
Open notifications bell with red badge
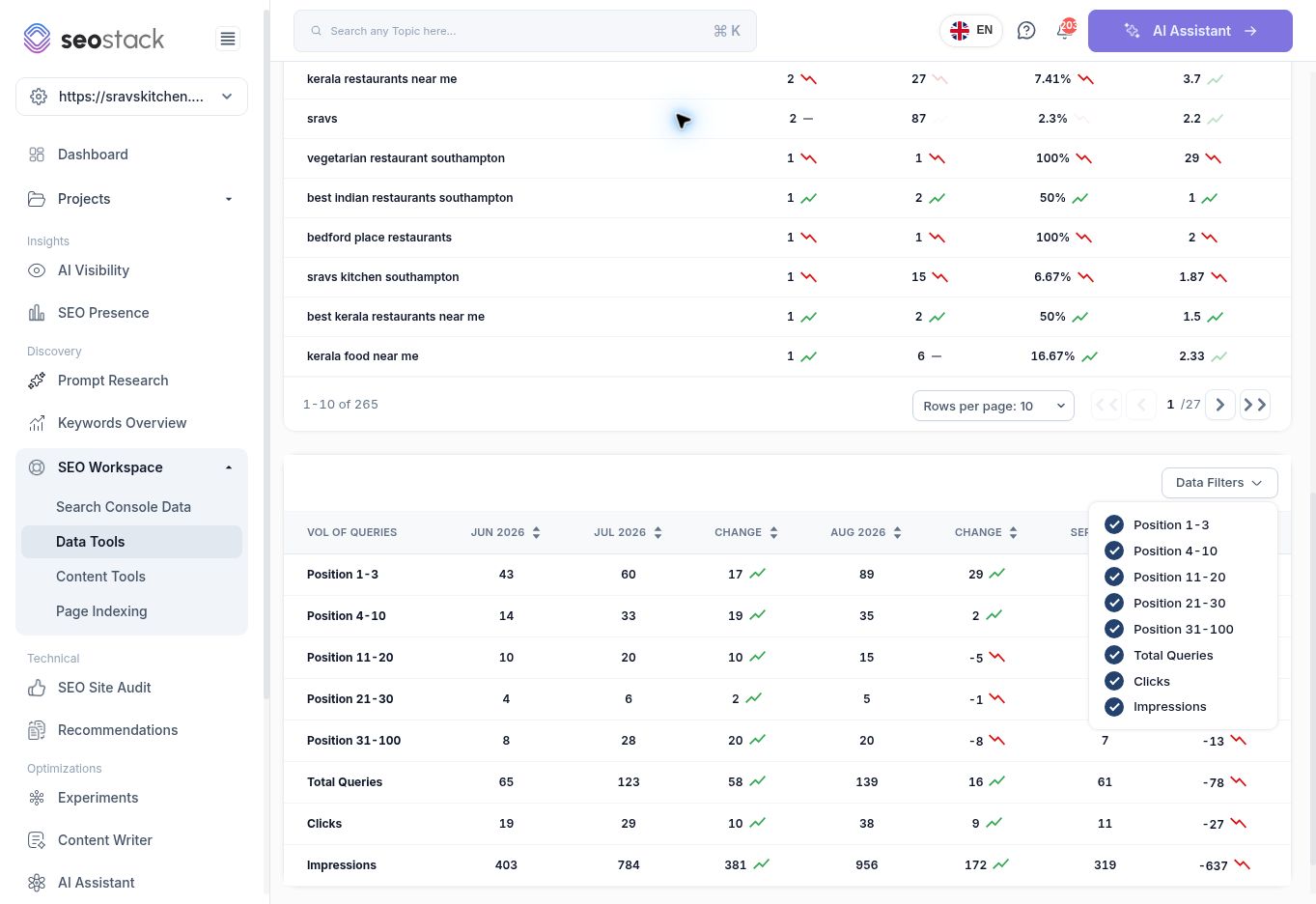click(1065, 29)
